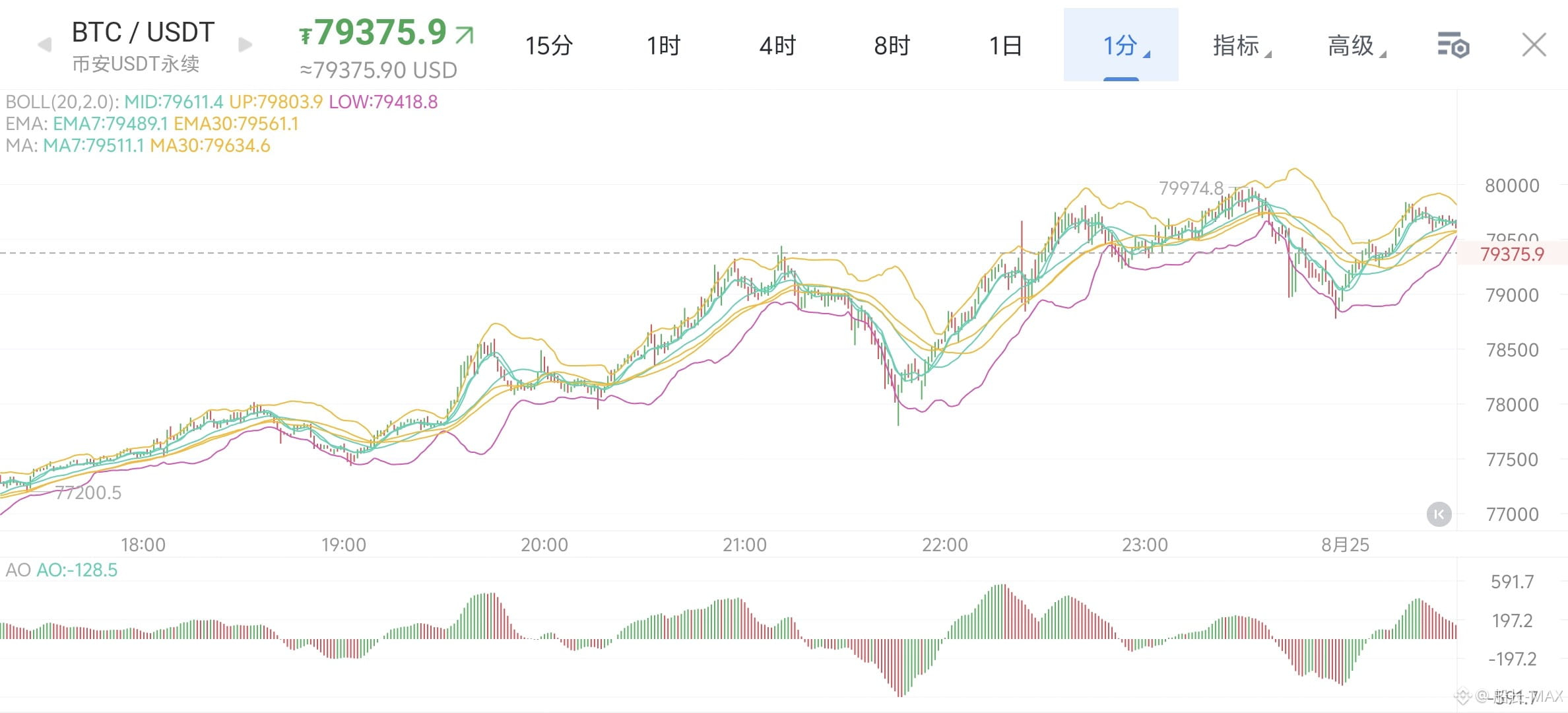
Task: Tap the 77000 price axis label
Action: 1512,514
